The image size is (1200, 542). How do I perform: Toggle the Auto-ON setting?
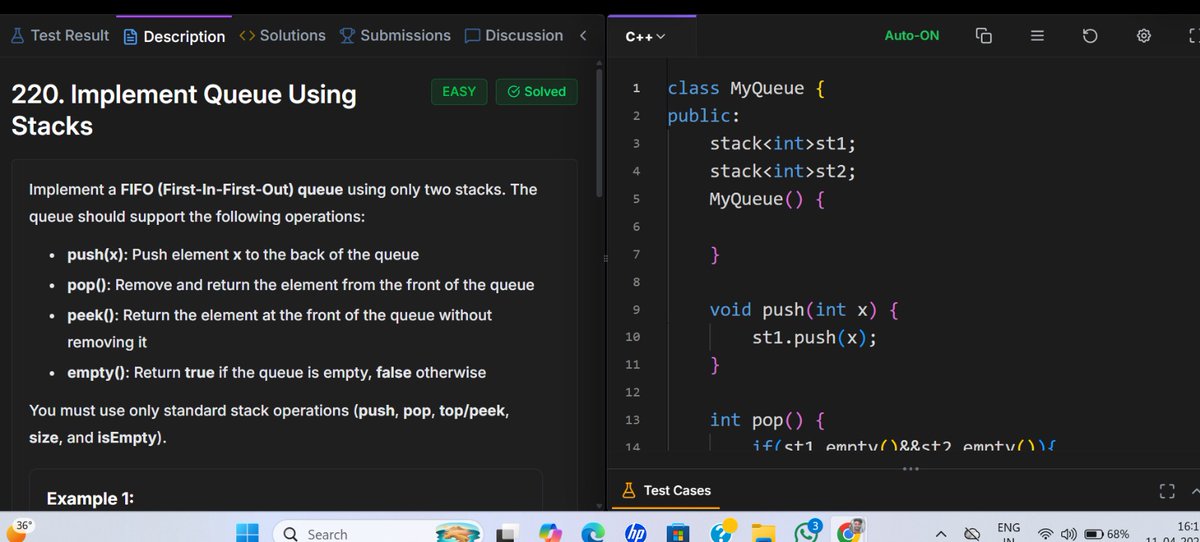(x=912, y=36)
